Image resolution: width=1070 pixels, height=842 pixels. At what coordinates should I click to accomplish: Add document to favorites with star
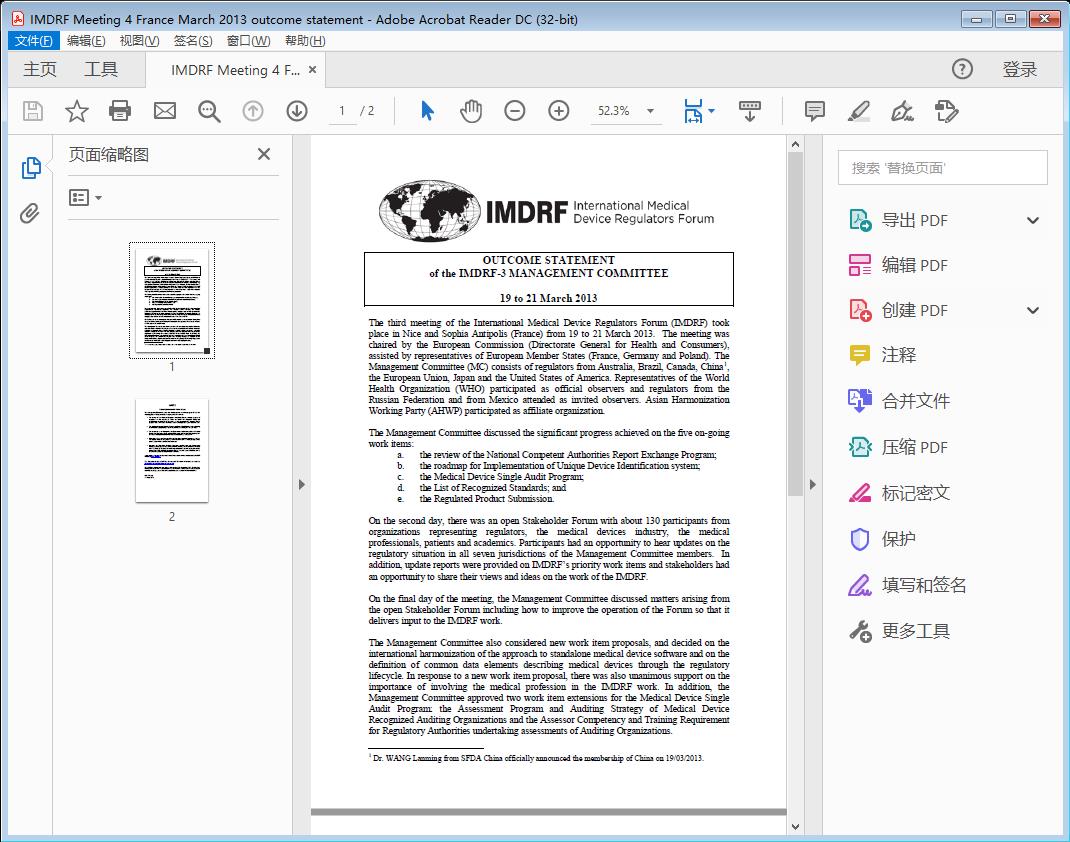point(76,111)
